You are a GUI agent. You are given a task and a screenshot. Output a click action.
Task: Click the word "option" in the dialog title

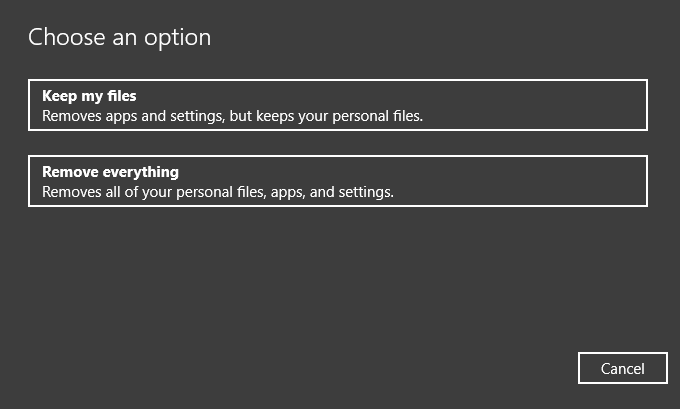180,38
